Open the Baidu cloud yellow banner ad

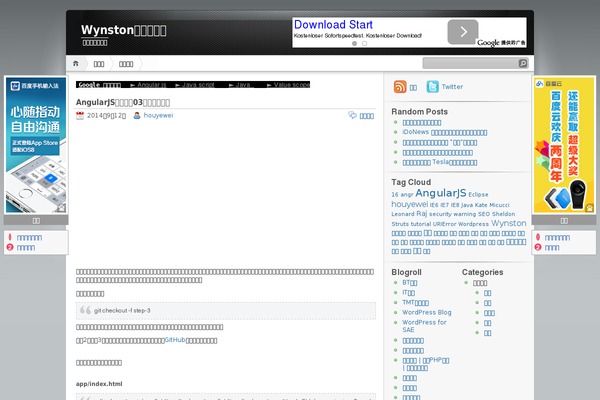pos(564,145)
